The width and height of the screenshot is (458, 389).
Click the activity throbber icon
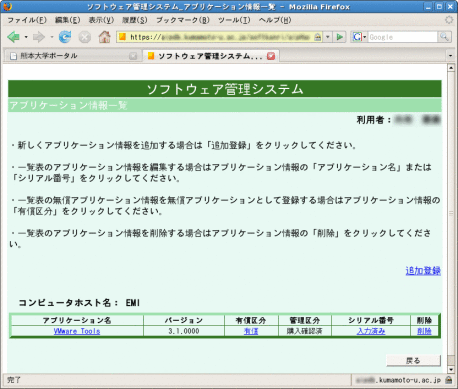coord(449,20)
